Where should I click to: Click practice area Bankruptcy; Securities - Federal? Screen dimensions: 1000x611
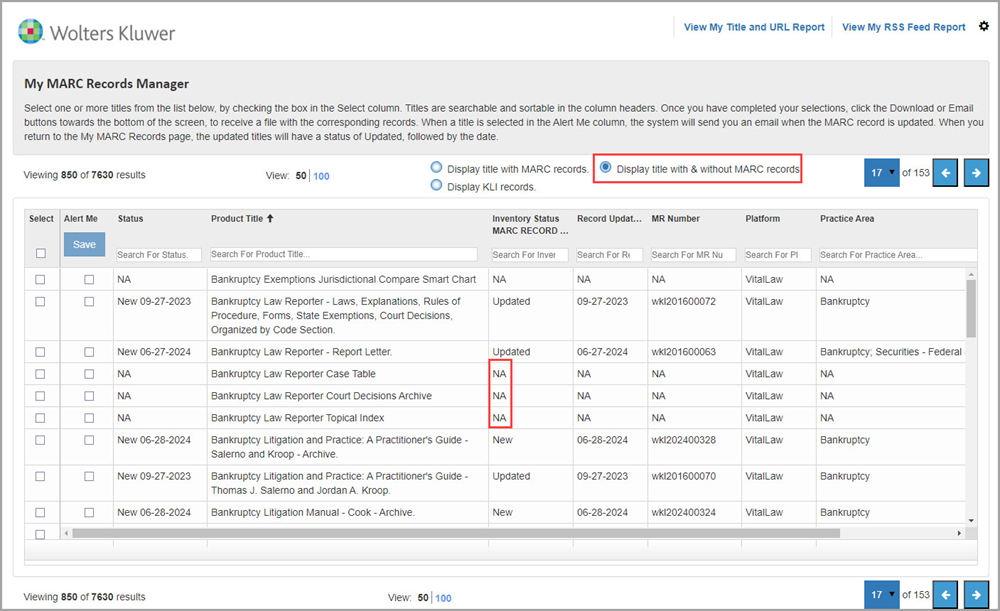pos(891,351)
